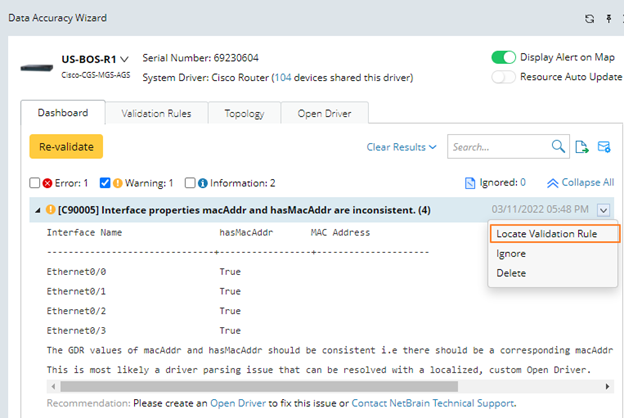The image size is (624, 418).
Task: Click the Collapse All link
Action: pyautogui.click(x=588, y=182)
